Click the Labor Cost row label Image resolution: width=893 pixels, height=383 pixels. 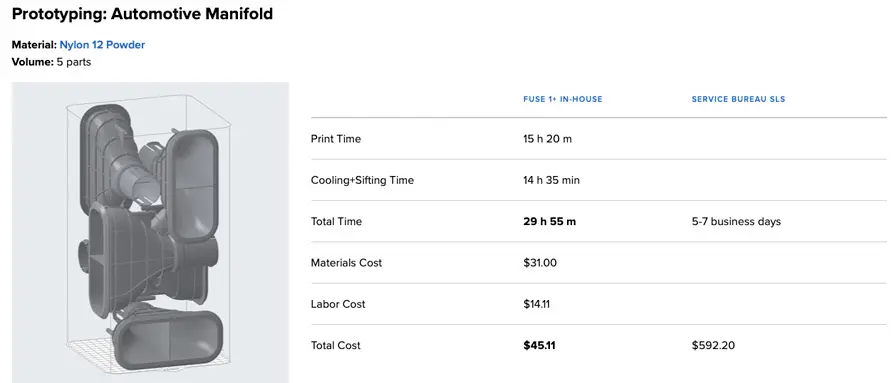click(338, 304)
